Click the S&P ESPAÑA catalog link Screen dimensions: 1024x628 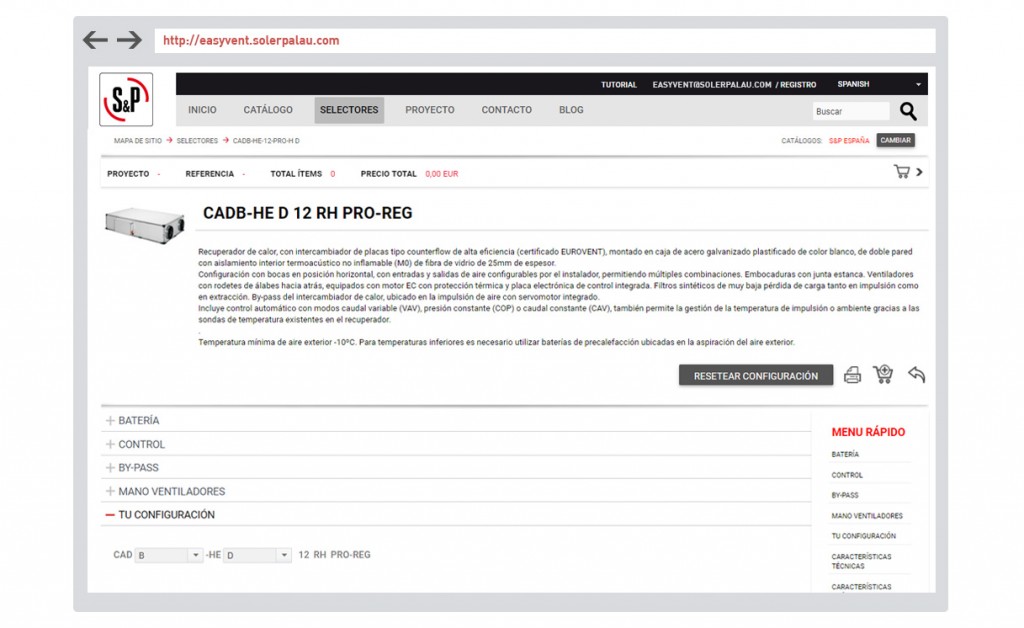coord(849,141)
